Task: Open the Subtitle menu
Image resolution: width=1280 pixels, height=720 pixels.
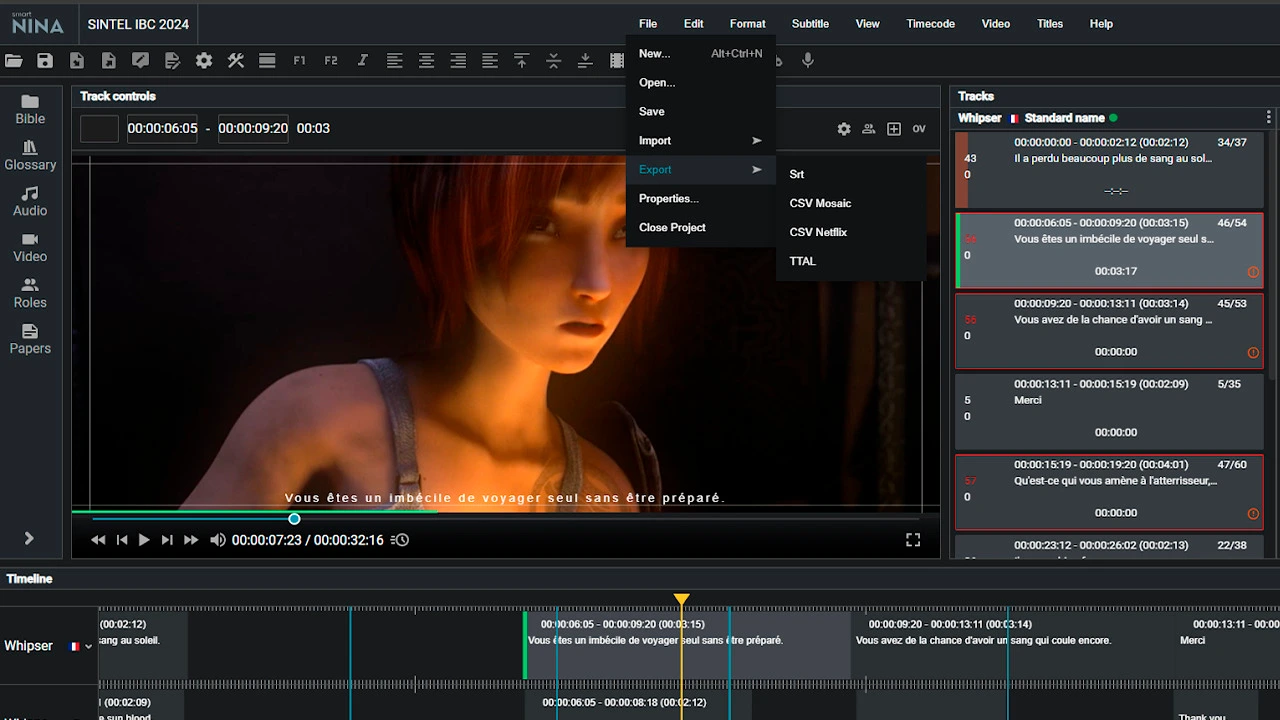Action: [810, 24]
